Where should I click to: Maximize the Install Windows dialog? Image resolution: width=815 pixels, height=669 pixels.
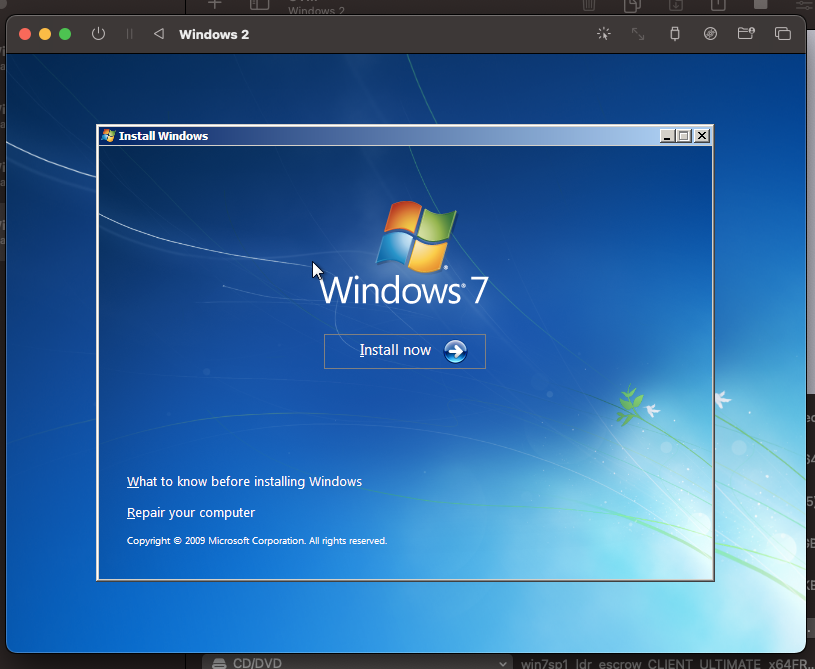684,136
